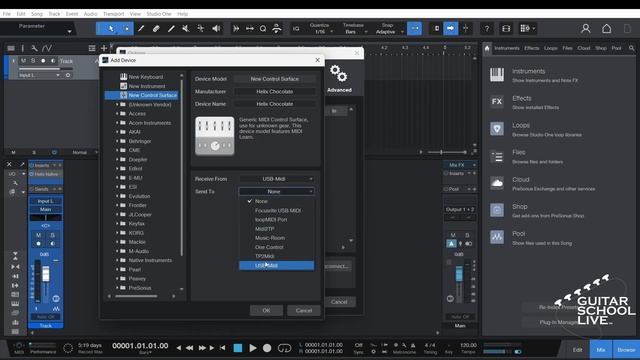The image size is (640, 360).
Task: Click the Instruments piano icon in browser
Action: 497,75
